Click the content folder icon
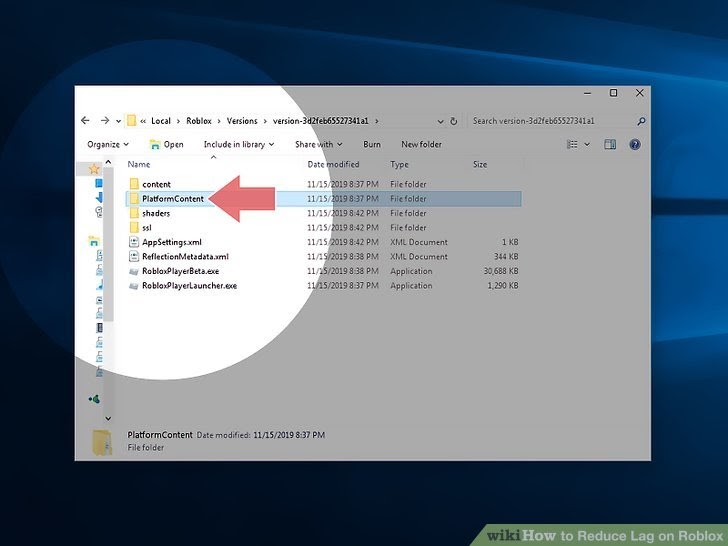 click(134, 184)
